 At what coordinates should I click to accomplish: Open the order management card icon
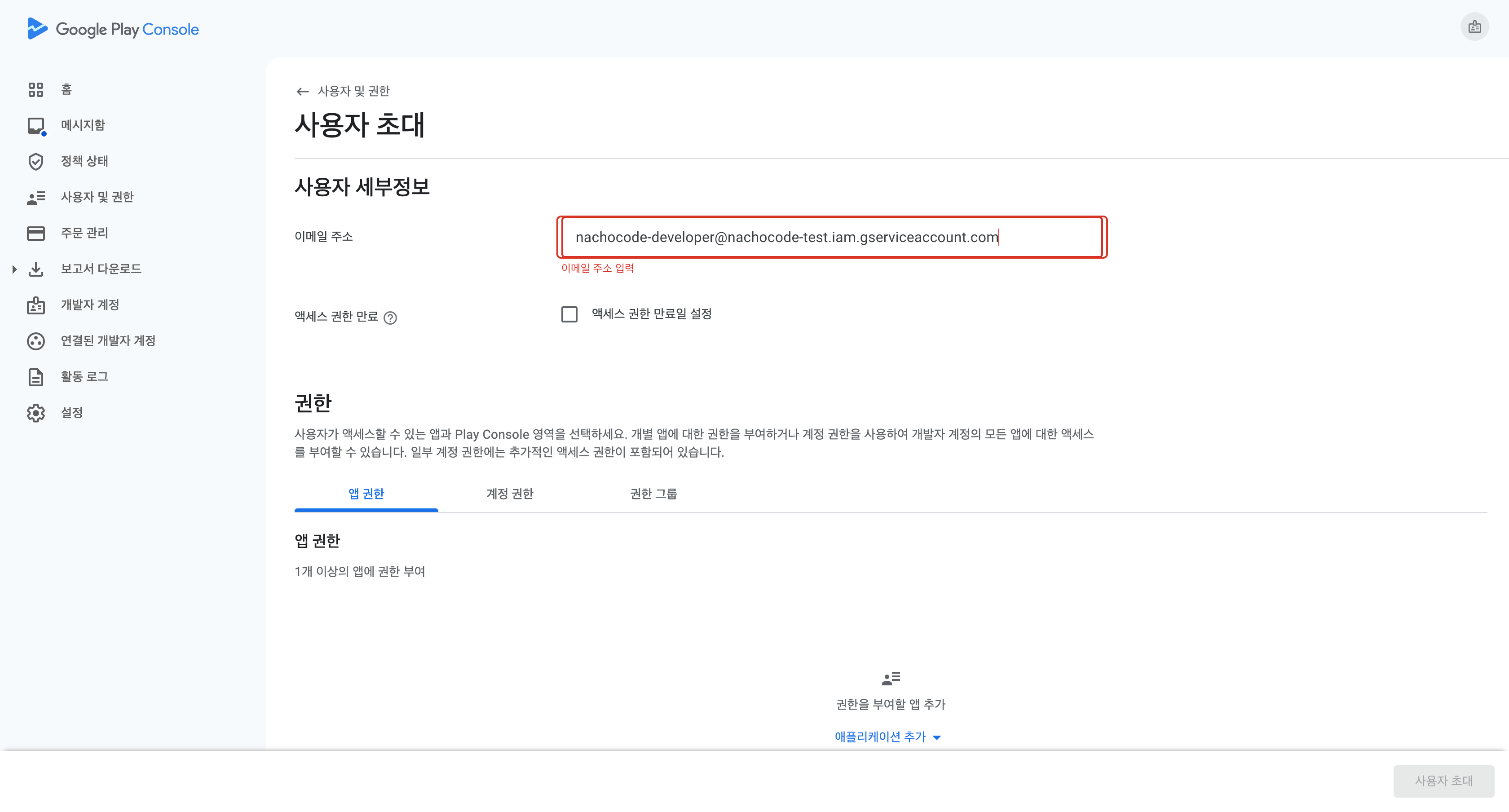coord(36,233)
